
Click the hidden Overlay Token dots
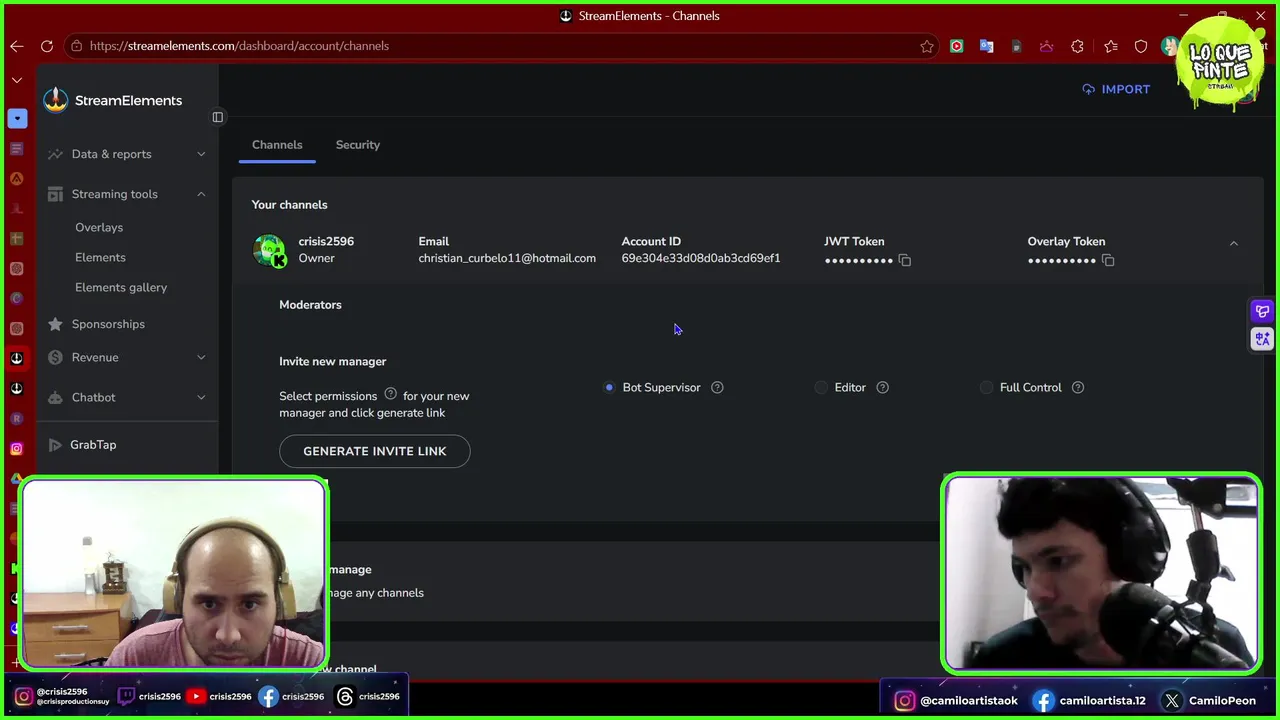pyautogui.click(x=1062, y=261)
